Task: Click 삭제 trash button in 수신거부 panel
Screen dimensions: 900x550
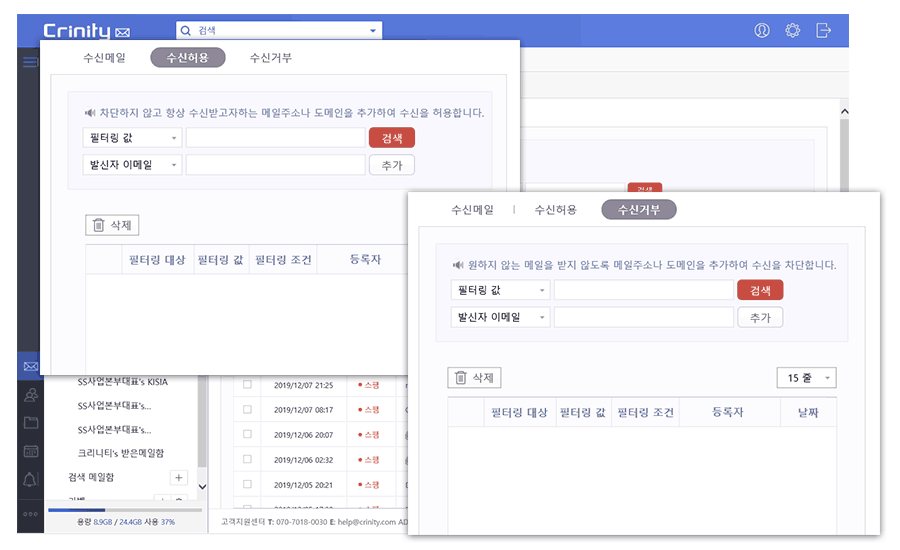Action: (x=474, y=378)
